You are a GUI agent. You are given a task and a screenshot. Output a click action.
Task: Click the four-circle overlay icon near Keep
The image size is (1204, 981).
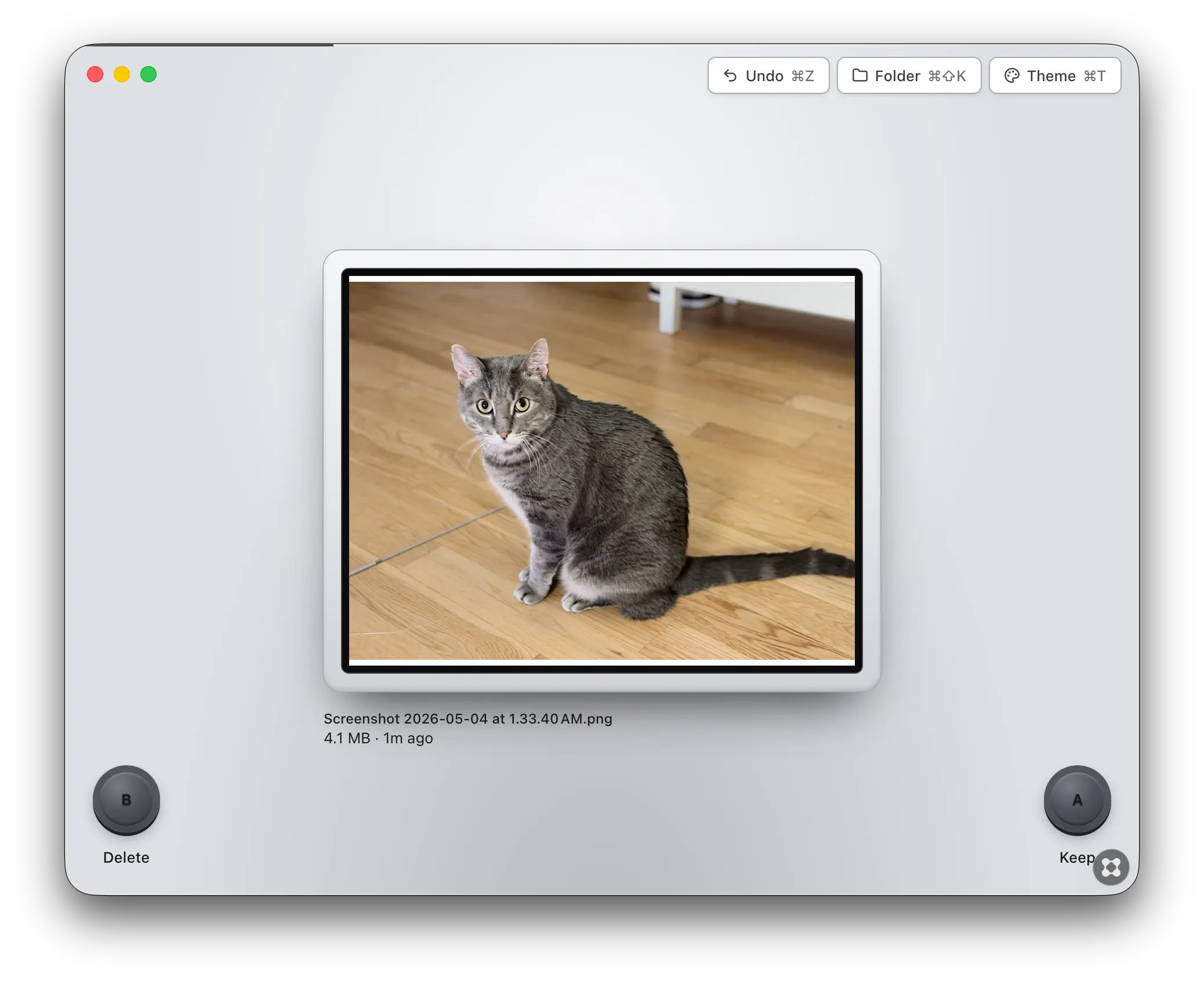pyautogui.click(x=1111, y=867)
